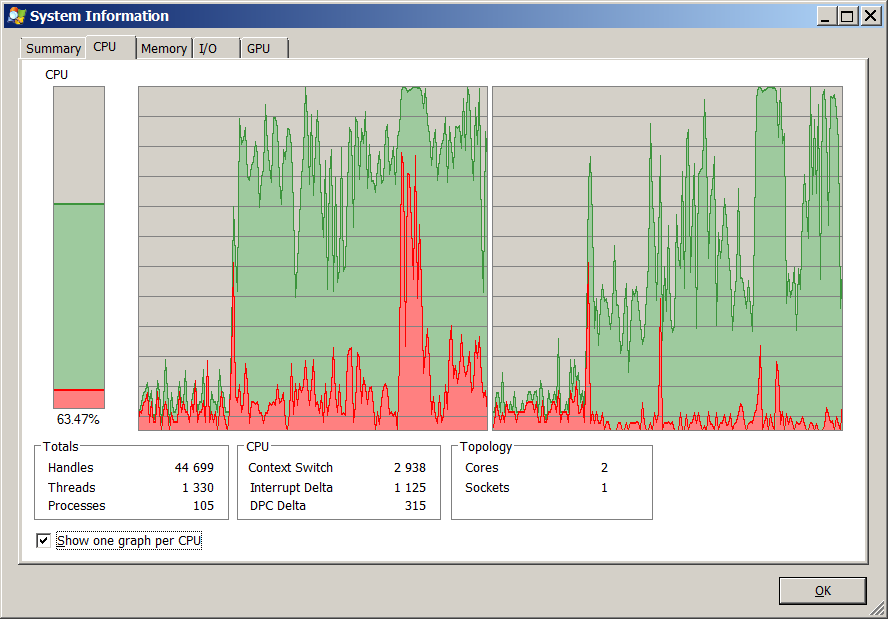Open the Memory tab
Screen dimensions: 888x619
click(164, 49)
